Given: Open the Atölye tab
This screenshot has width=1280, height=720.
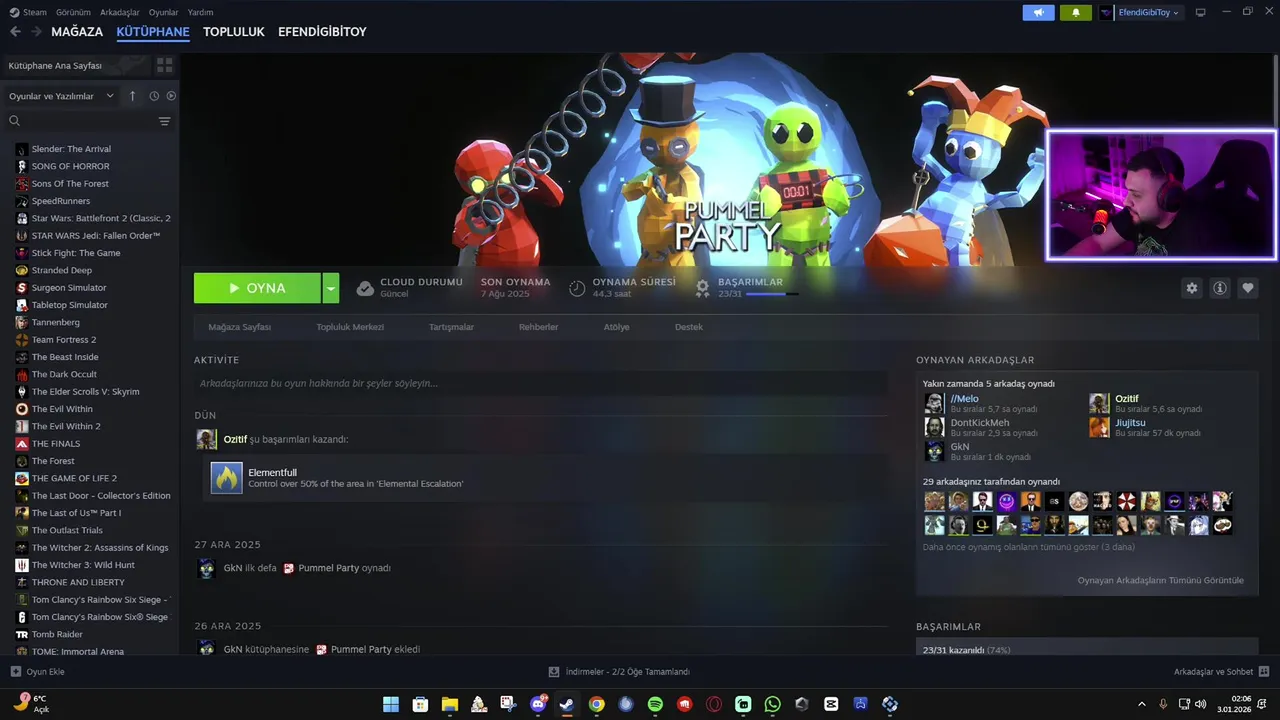Looking at the screenshot, I should coord(617,327).
